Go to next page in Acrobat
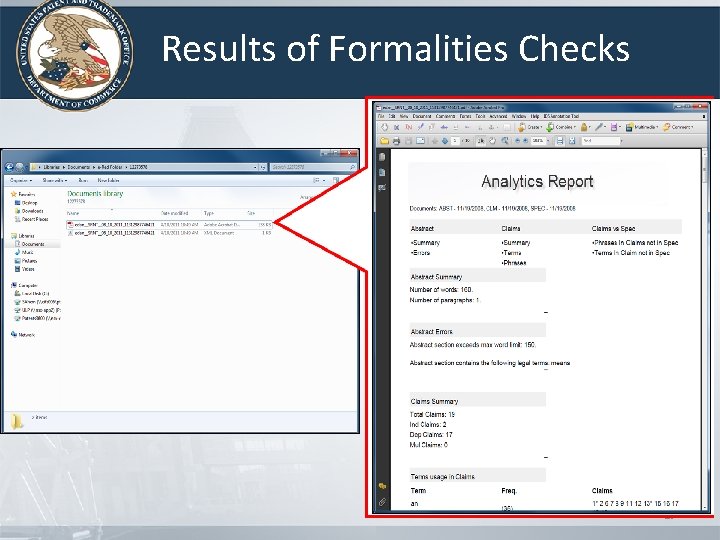 coord(445,141)
